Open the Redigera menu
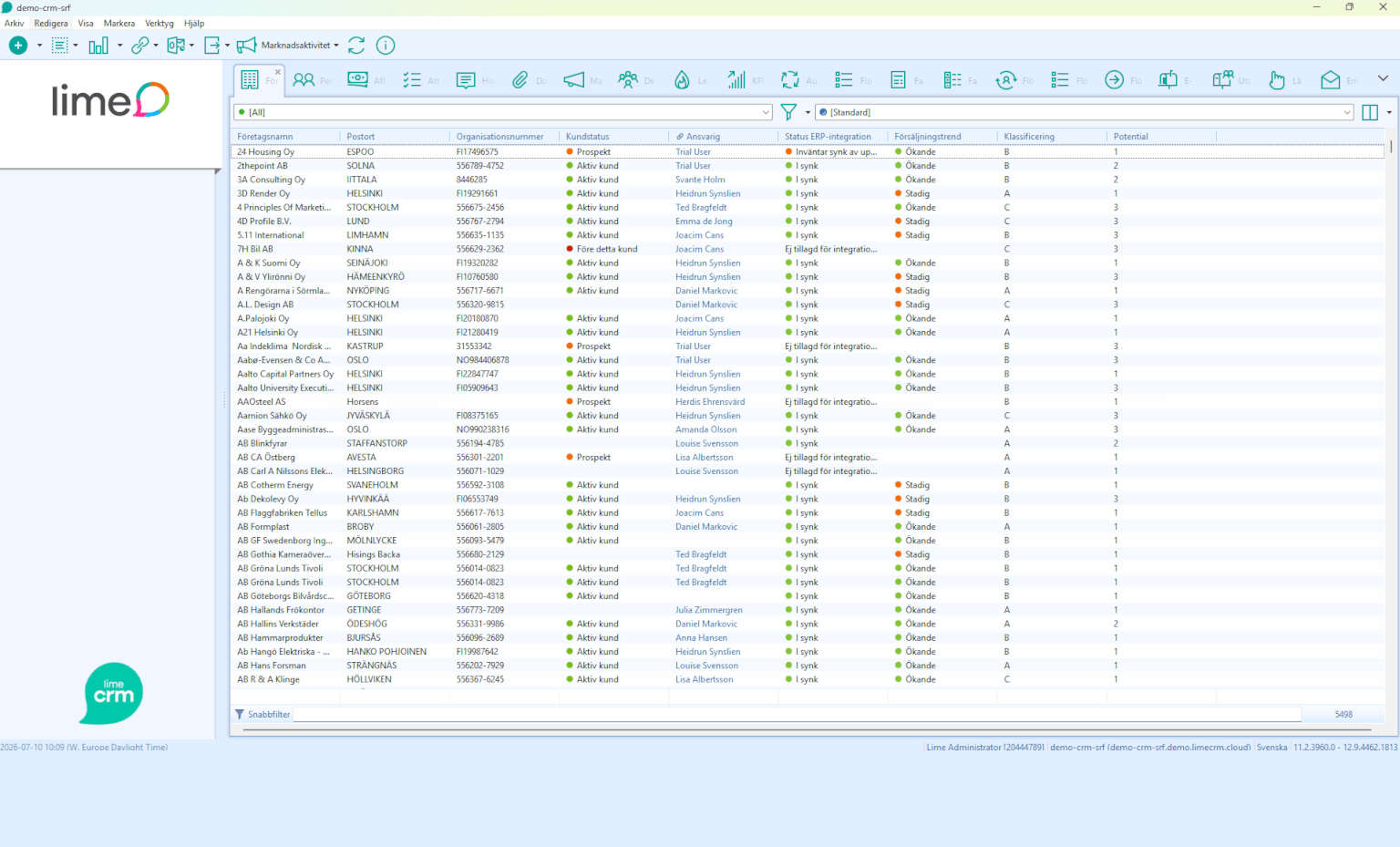This screenshot has width=1400, height=847. (51, 23)
